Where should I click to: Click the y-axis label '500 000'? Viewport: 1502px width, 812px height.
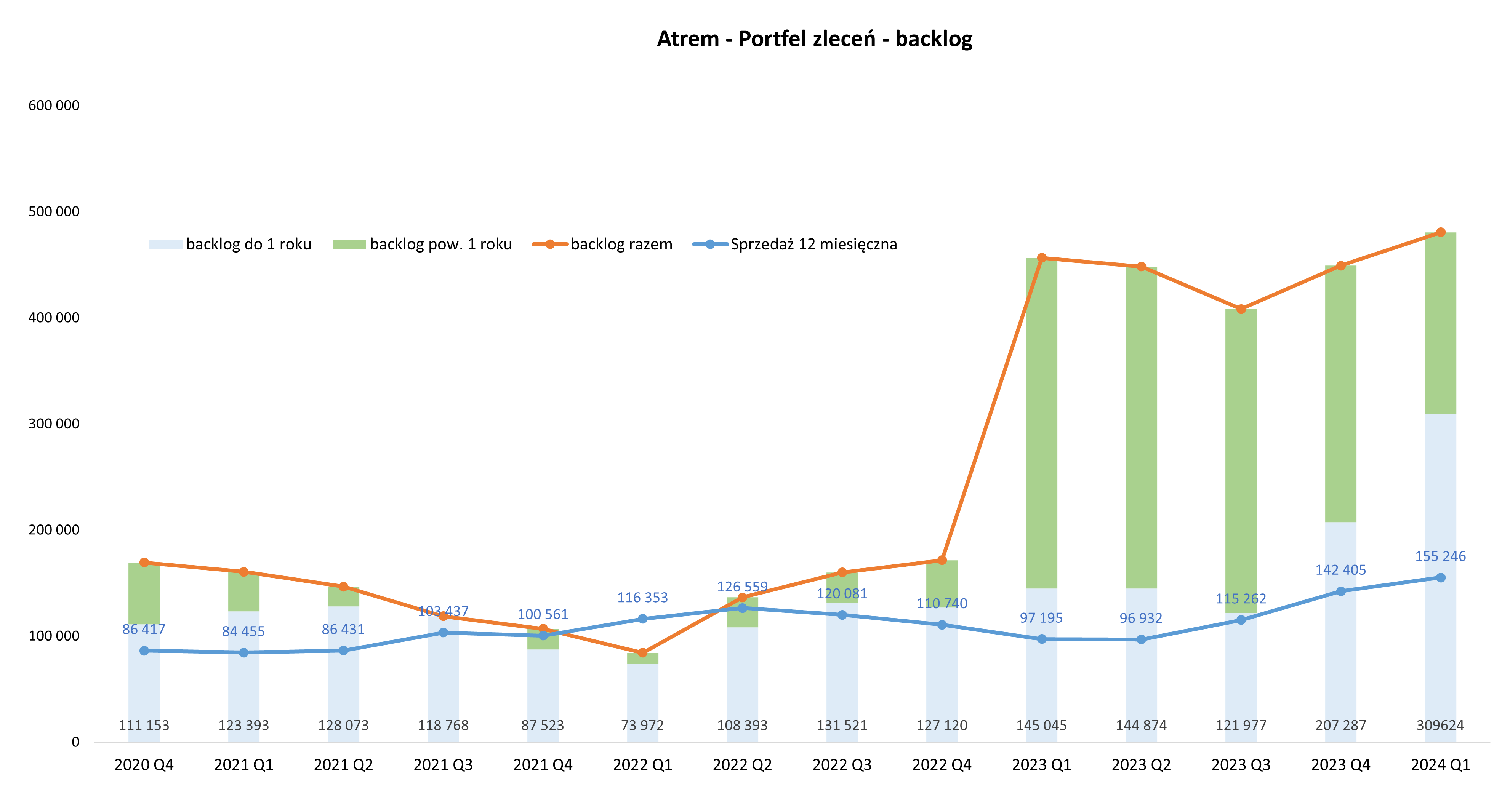pos(54,212)
